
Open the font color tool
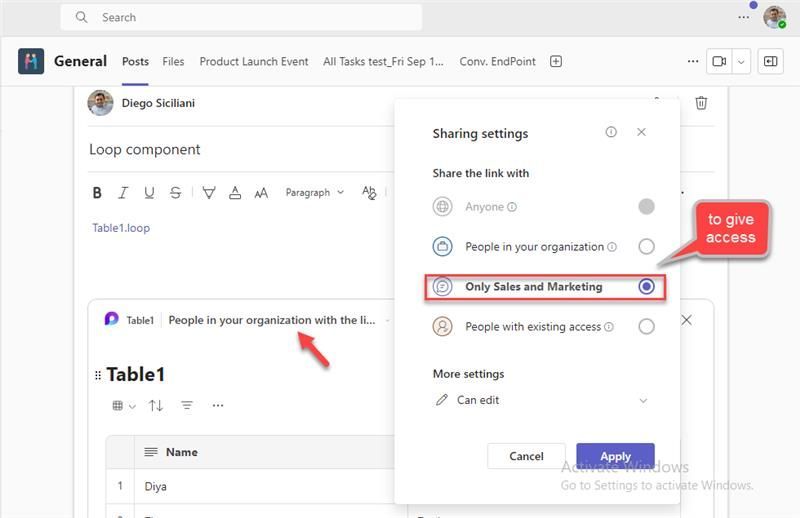(235, 192)
